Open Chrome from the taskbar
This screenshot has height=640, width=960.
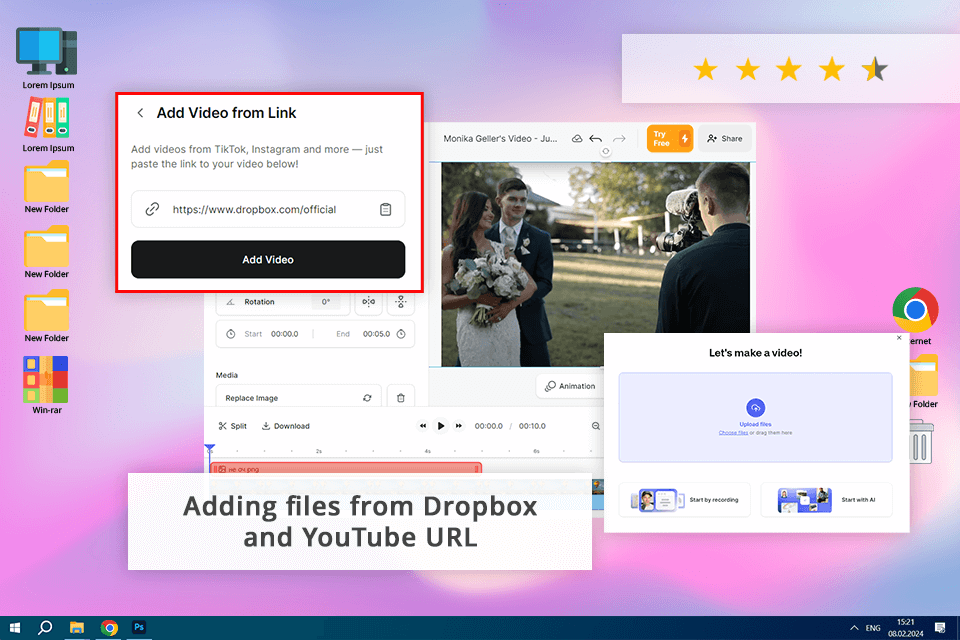(x=109, y=628)
